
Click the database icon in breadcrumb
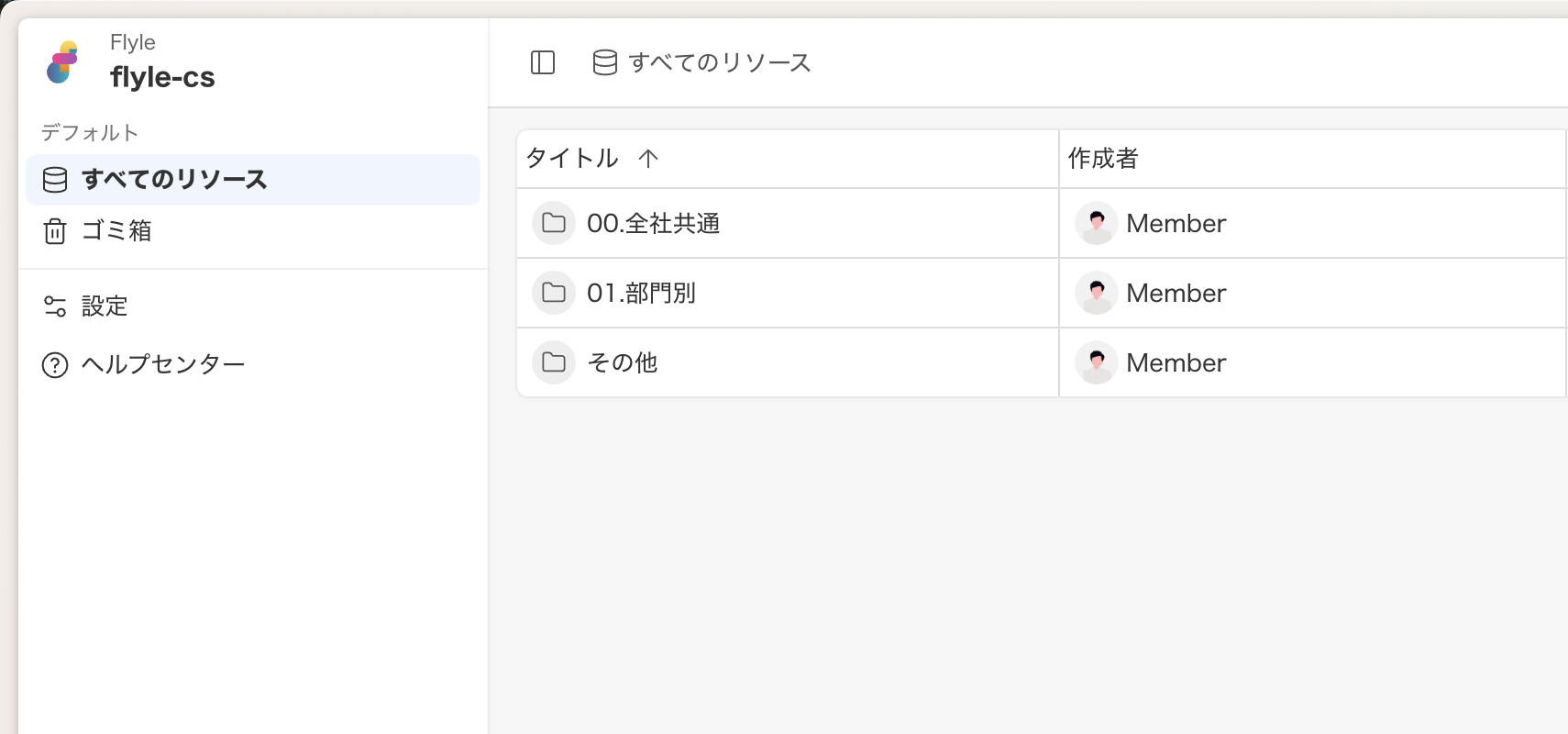605,62
